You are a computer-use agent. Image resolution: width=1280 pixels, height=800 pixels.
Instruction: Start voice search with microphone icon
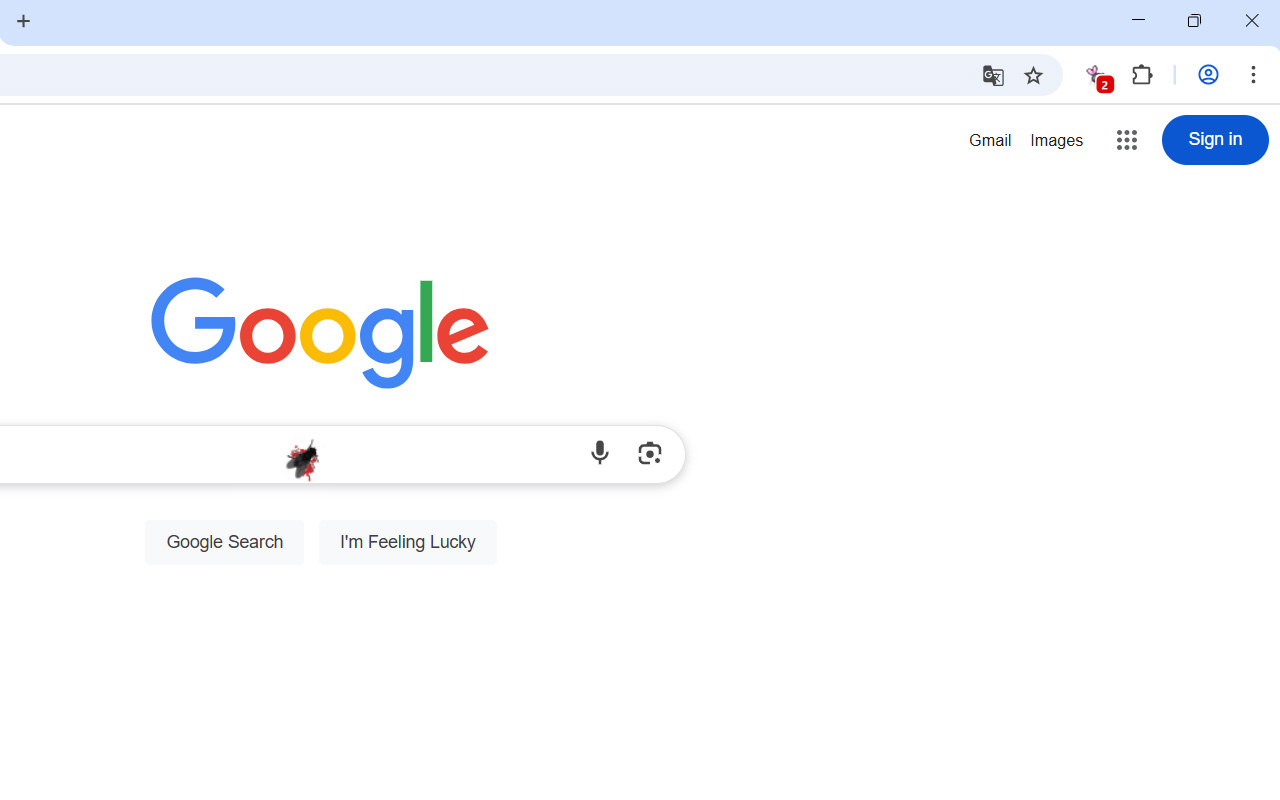[x=600, y=453]
